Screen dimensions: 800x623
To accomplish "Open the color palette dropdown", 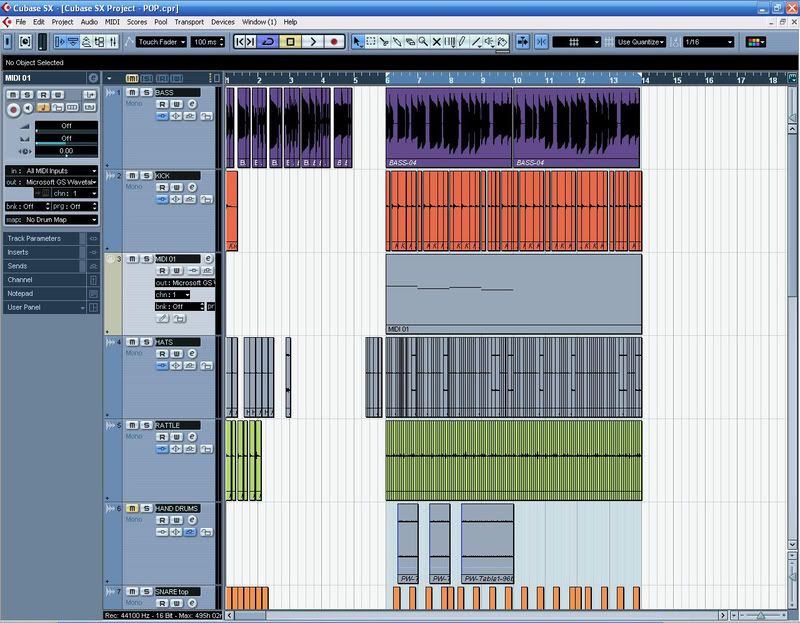I will [756, 42].
